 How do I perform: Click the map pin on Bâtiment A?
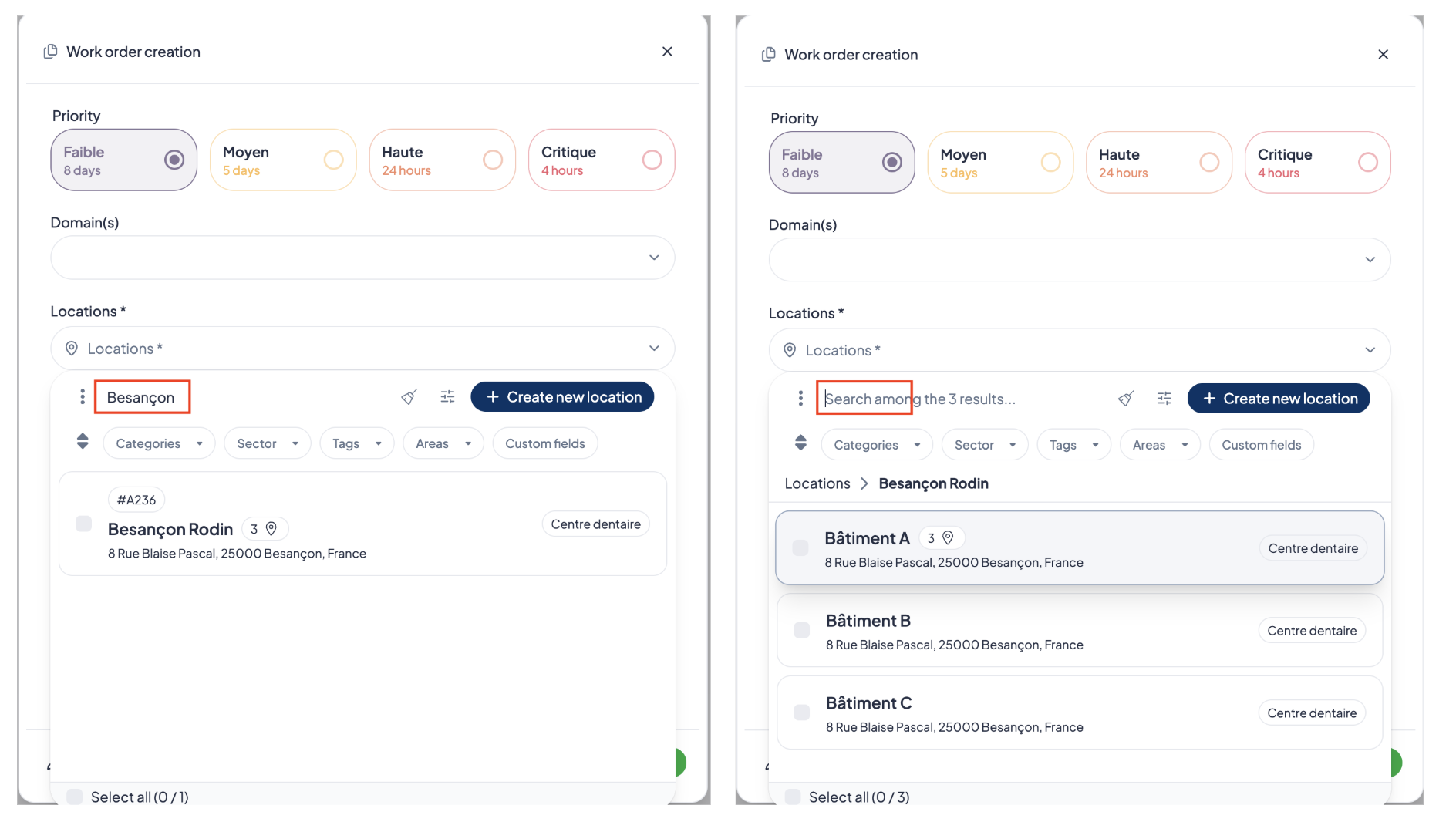pos(948,537)
